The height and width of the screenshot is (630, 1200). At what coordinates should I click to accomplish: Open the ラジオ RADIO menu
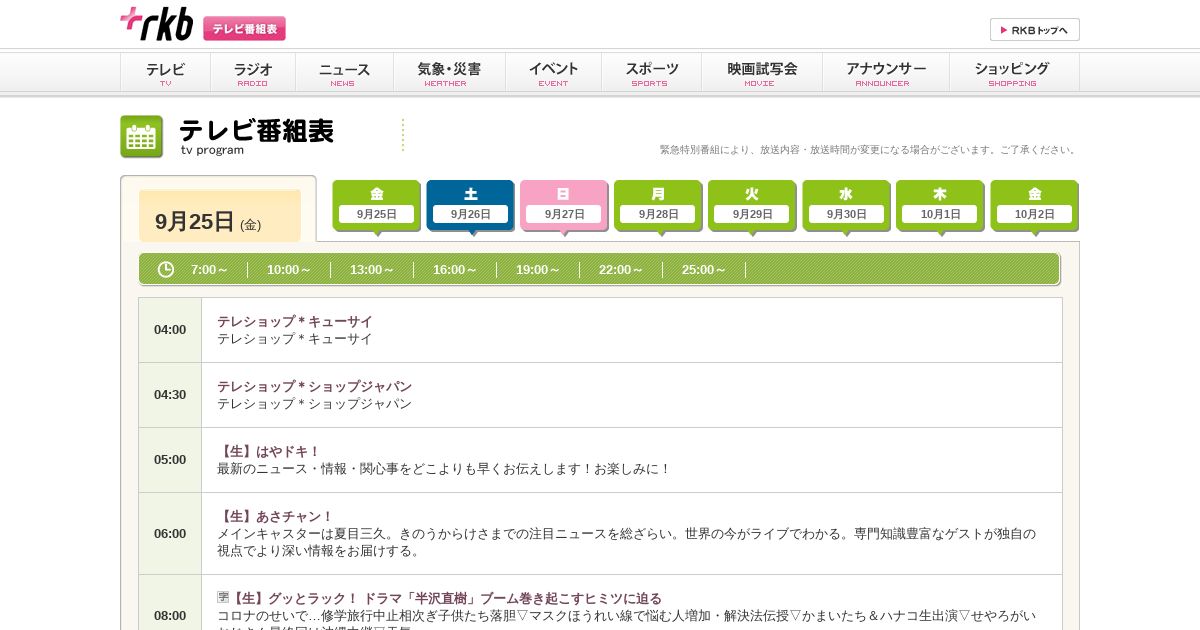click(x=253, y=73)
